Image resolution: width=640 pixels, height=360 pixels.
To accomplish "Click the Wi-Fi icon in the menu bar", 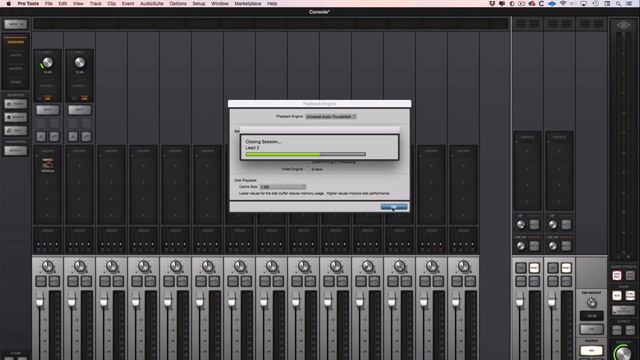I will (x=563, y=4).
